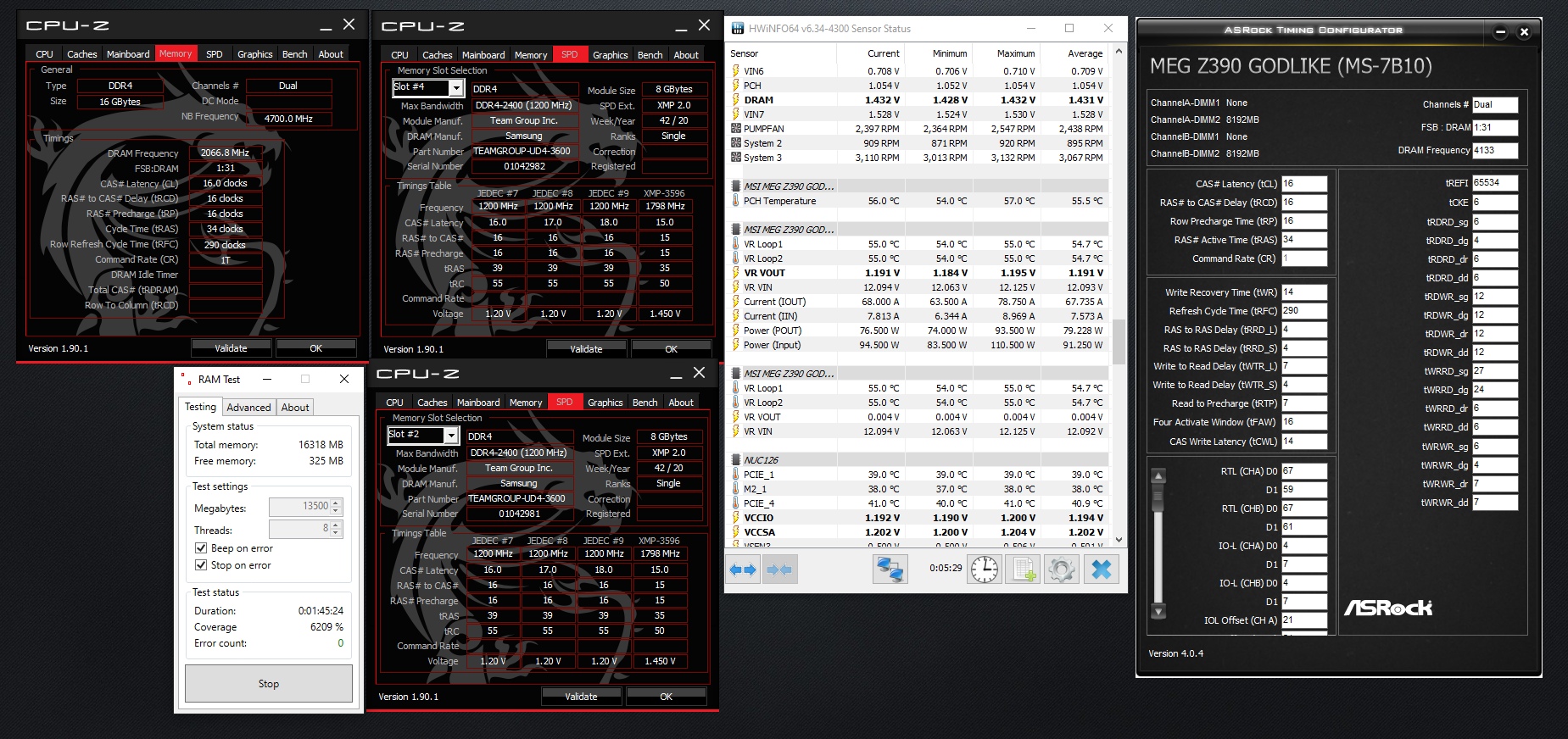Open the Slot #2 dropdown in CPU-Z
Viewport: 1568px width, 739px height.
(451, 436)
